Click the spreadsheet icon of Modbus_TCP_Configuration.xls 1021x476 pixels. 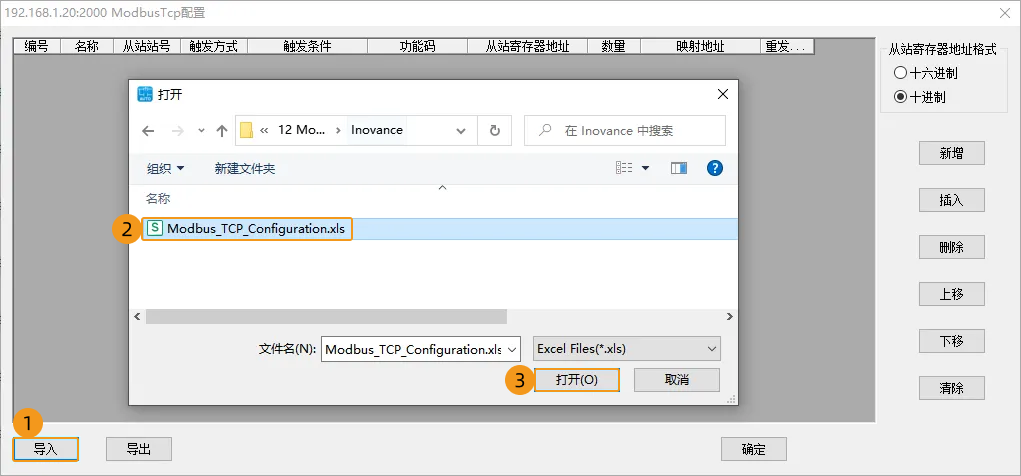[155, 228]
